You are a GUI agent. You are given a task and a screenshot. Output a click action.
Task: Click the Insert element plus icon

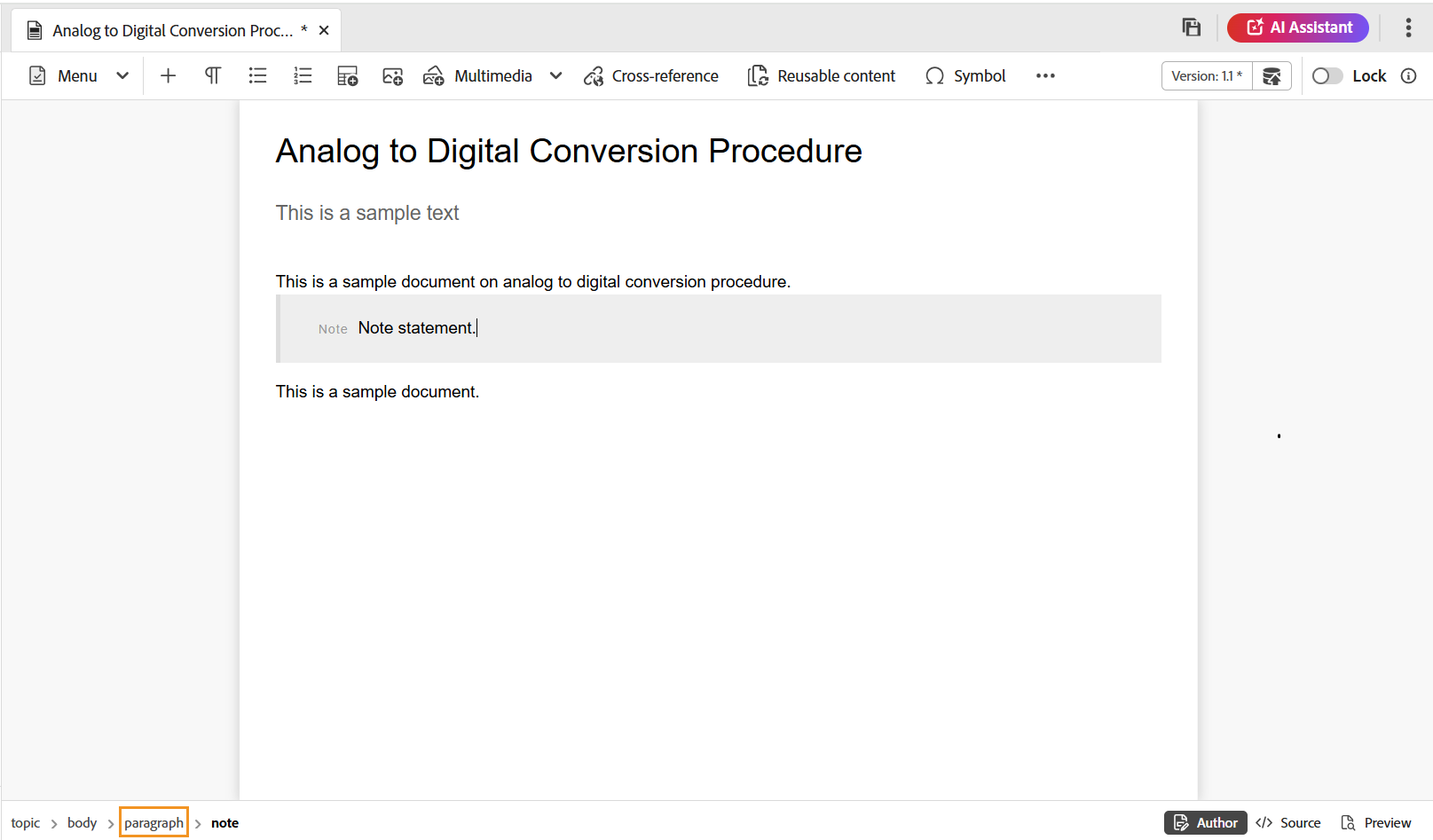click(x=168, y=76)
